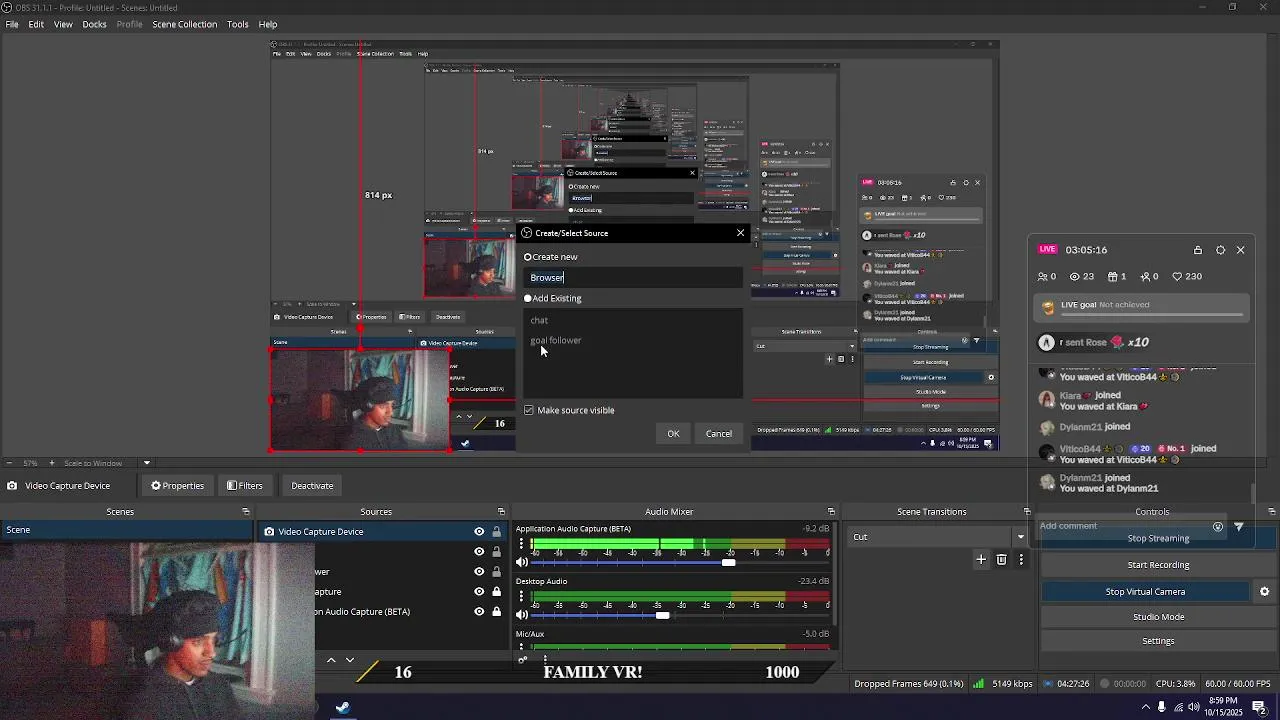Move selected source down arrow
The width and height of the screenshot is (1280, 720).
click(350, 660)
